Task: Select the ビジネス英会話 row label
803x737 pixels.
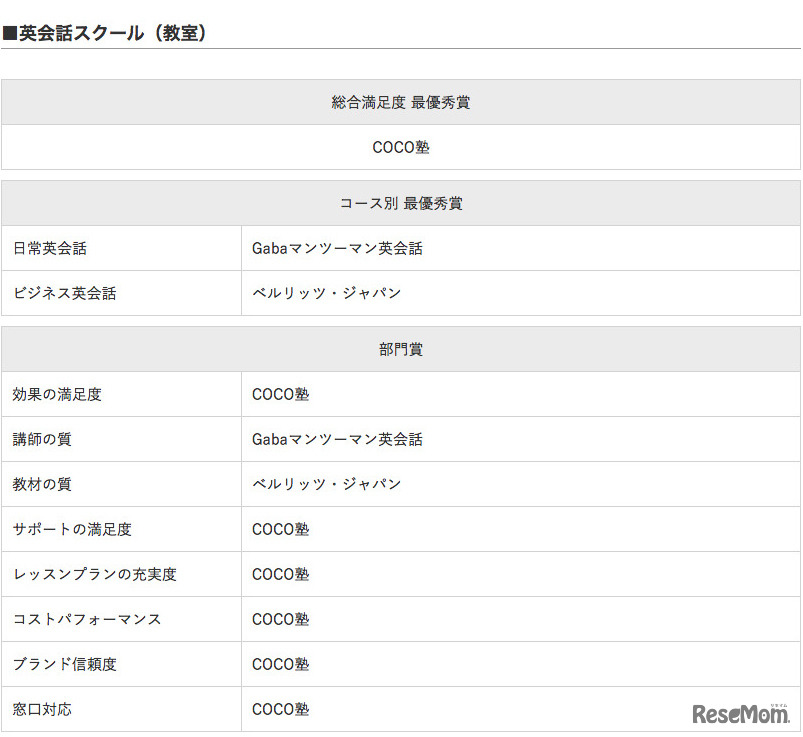Action: point(68,293)
